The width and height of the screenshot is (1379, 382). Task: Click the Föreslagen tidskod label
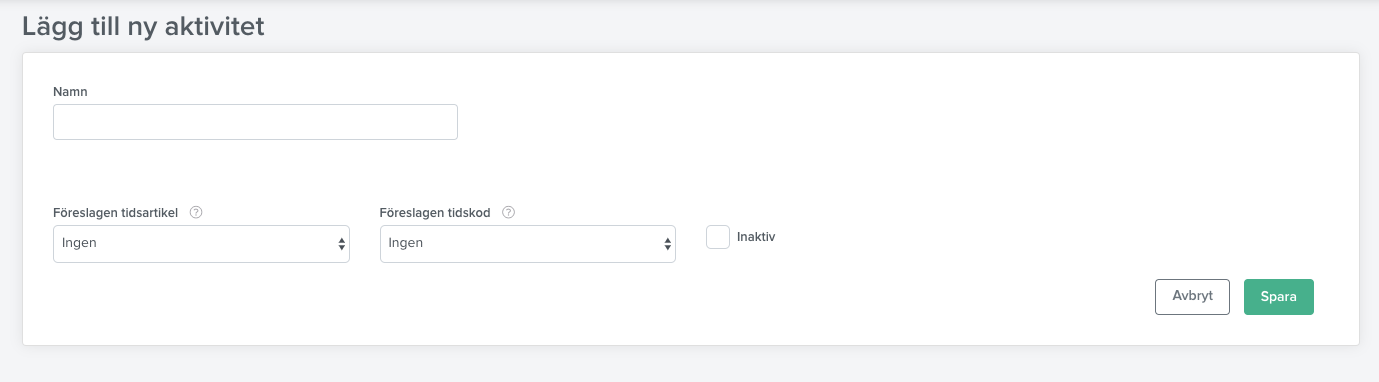pos(435,212)
